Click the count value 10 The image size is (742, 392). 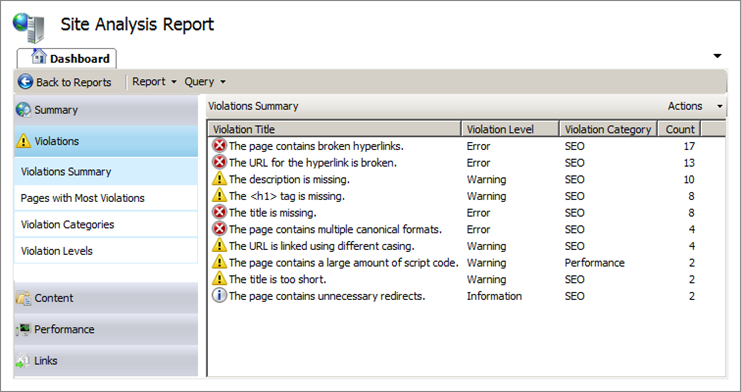(689, 179)
